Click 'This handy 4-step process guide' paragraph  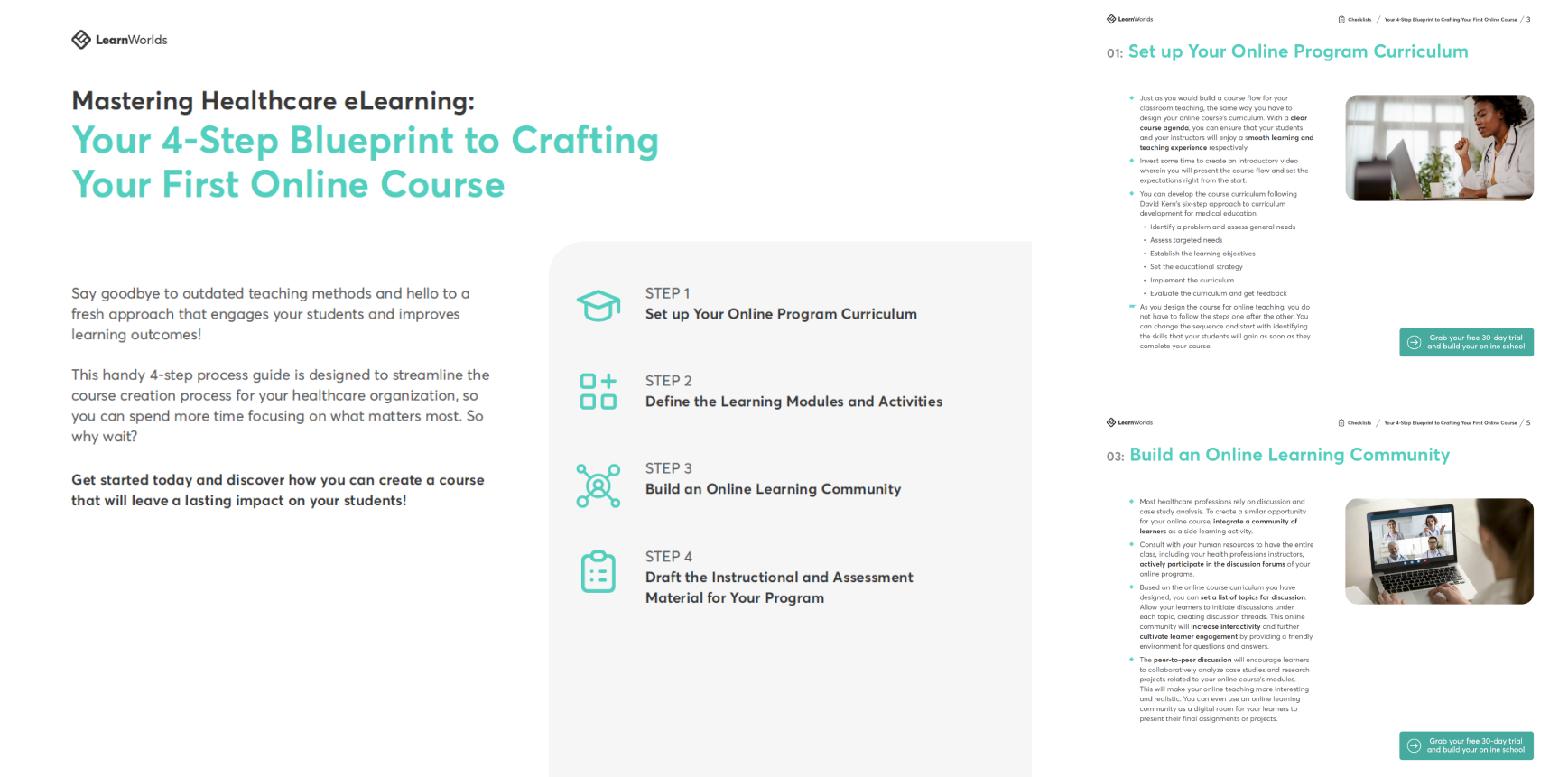coord(281,405)
